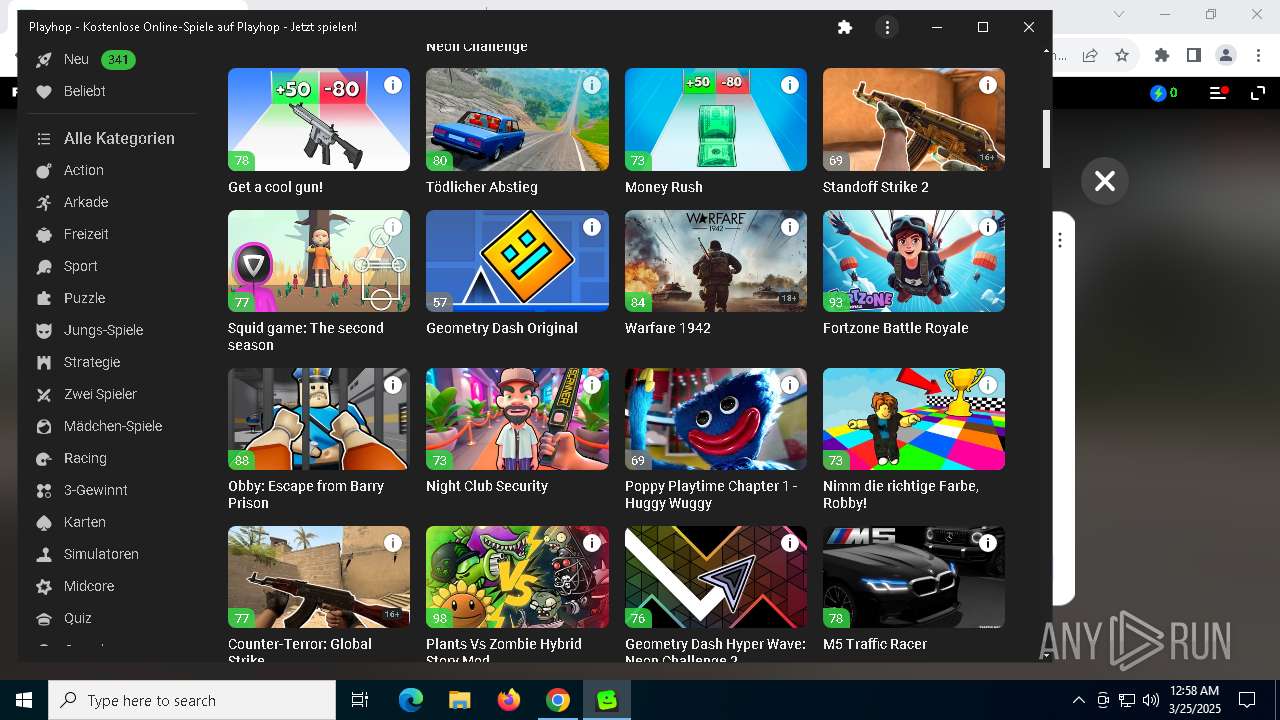Show info for Money Rush game
Image resolution: width=1280 pixels, height=720 pixels.
click(790, 85)
